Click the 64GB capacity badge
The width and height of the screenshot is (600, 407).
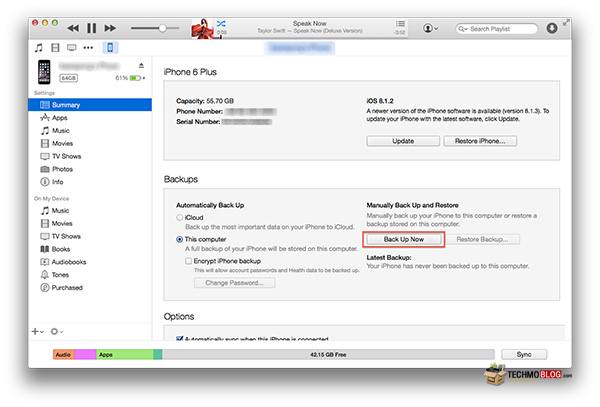(x=68, y=78)
